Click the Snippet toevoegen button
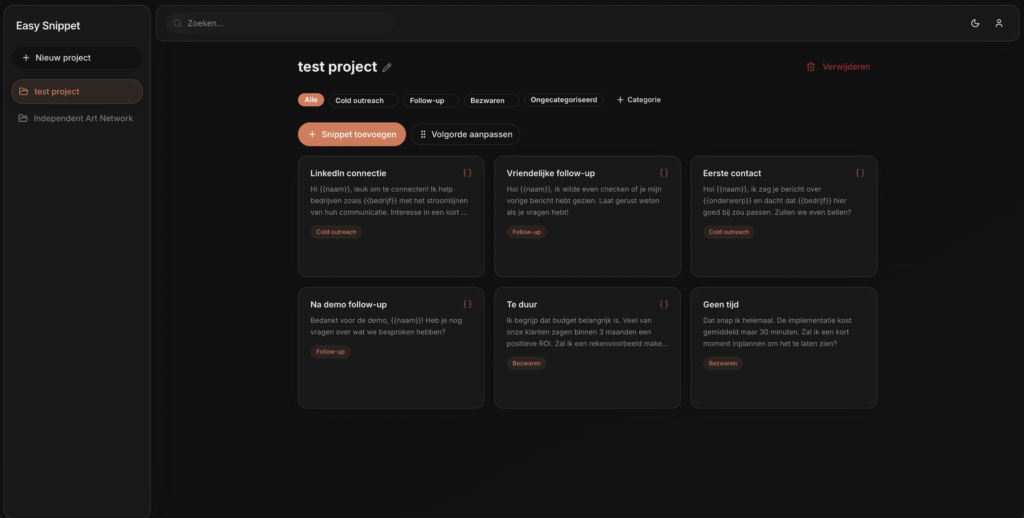This screenshot has height=518, width=1024. 351,134
